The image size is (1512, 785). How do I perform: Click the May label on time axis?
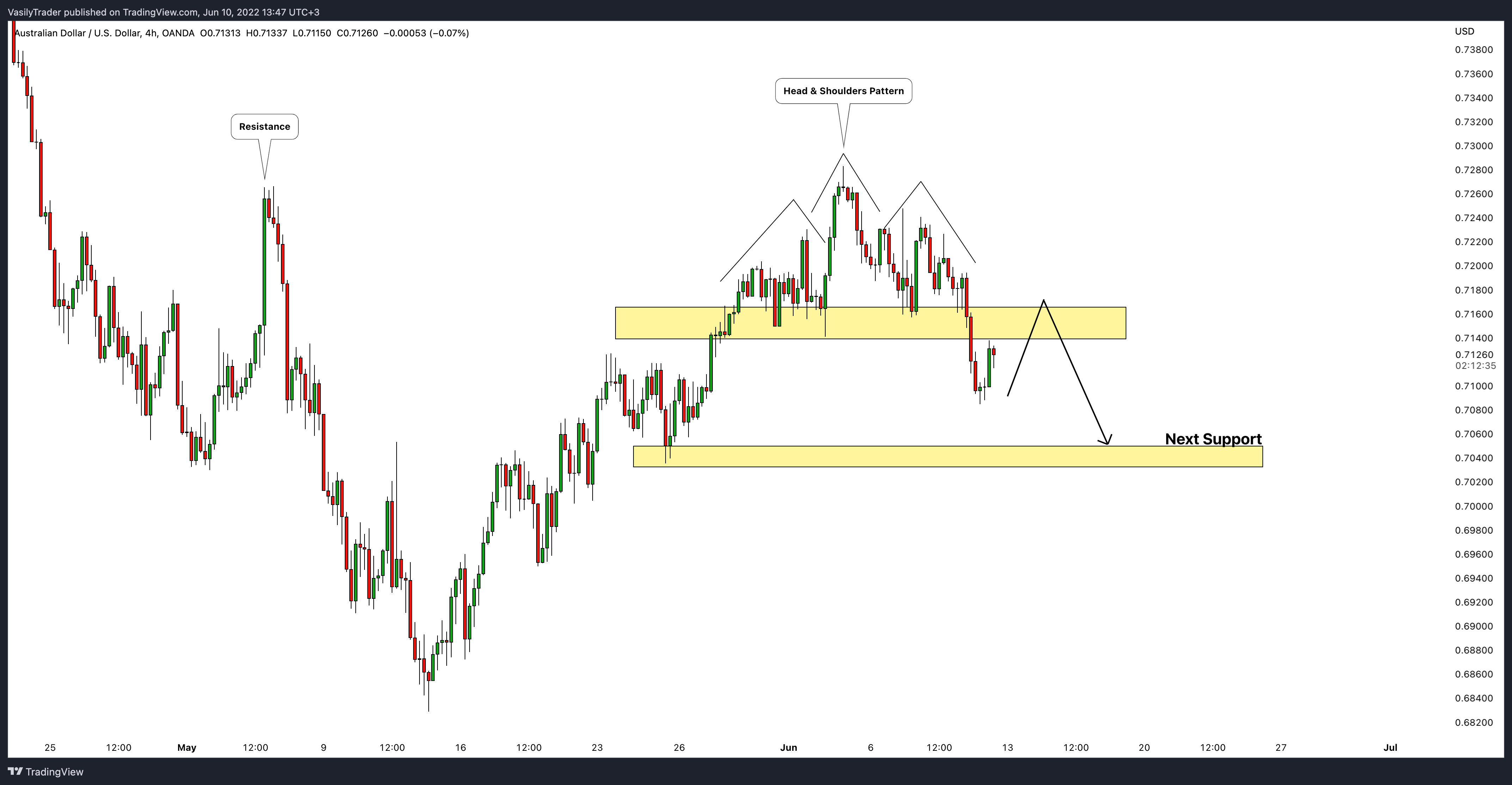coord(186,748)
